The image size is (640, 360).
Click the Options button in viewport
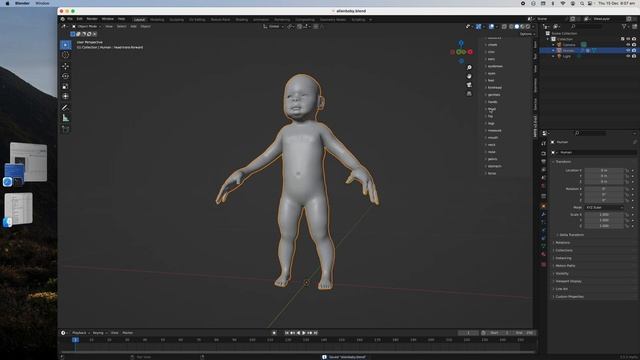click(x=526, y=34)
